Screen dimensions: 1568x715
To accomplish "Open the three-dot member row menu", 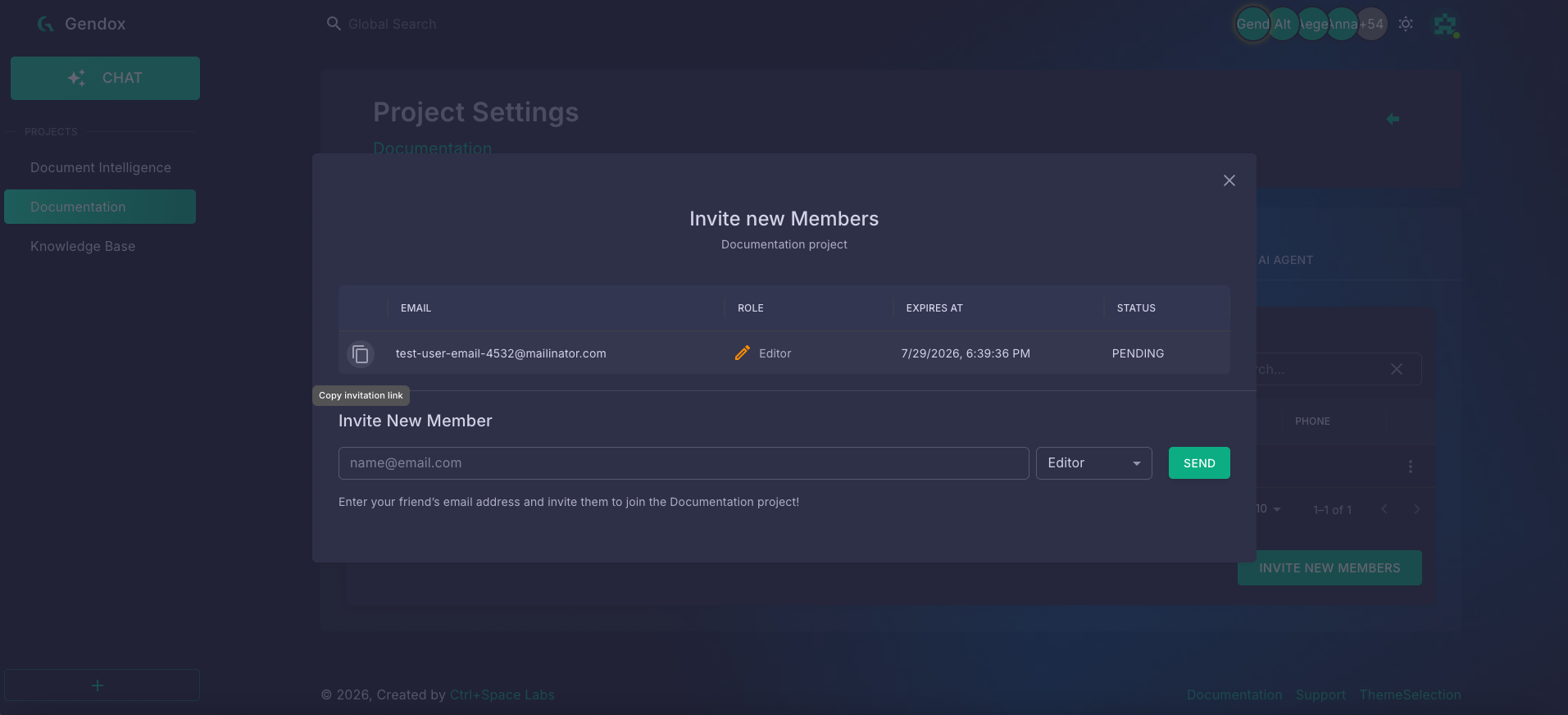I will pos(1410,467).
